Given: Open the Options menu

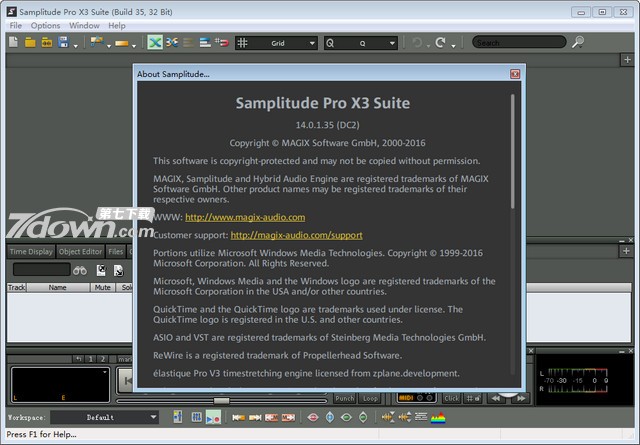Looking at the screenshot, I should point(45,25).
